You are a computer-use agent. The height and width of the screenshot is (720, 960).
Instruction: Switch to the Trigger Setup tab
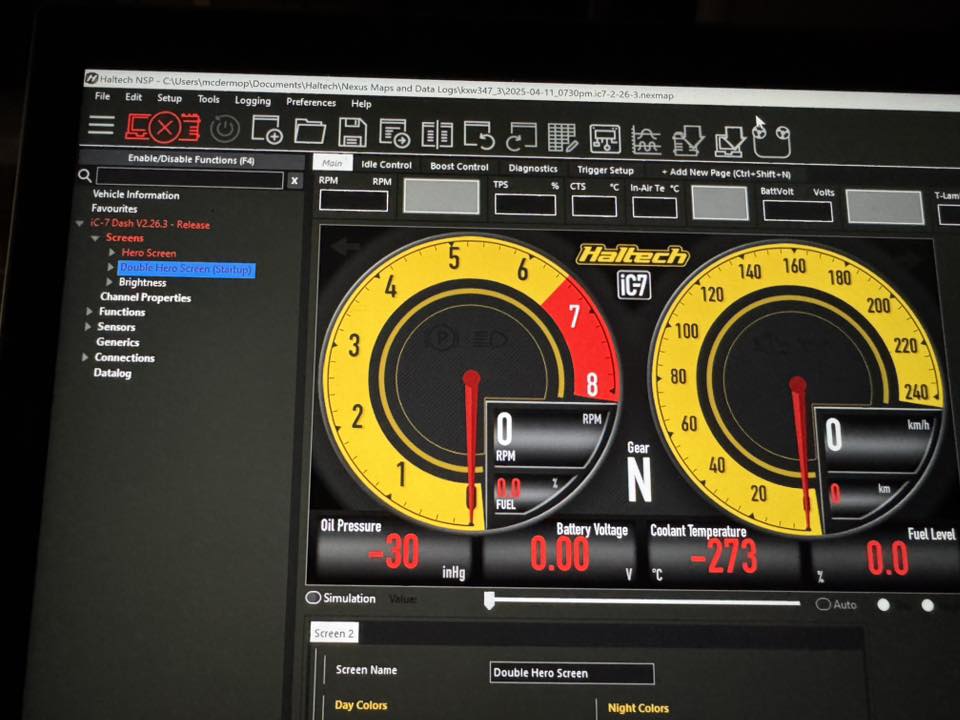(605, 170)
